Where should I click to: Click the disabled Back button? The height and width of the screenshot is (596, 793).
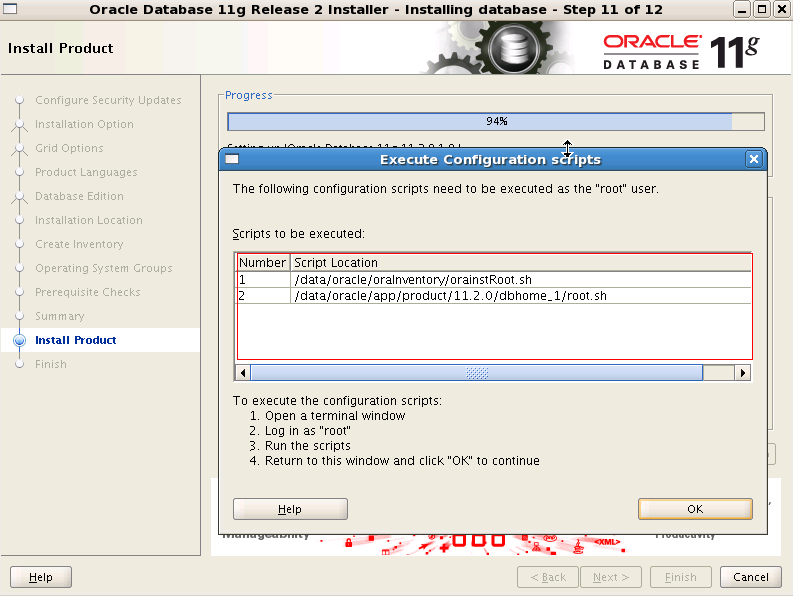pyautogui.click(x=548, y=577)
